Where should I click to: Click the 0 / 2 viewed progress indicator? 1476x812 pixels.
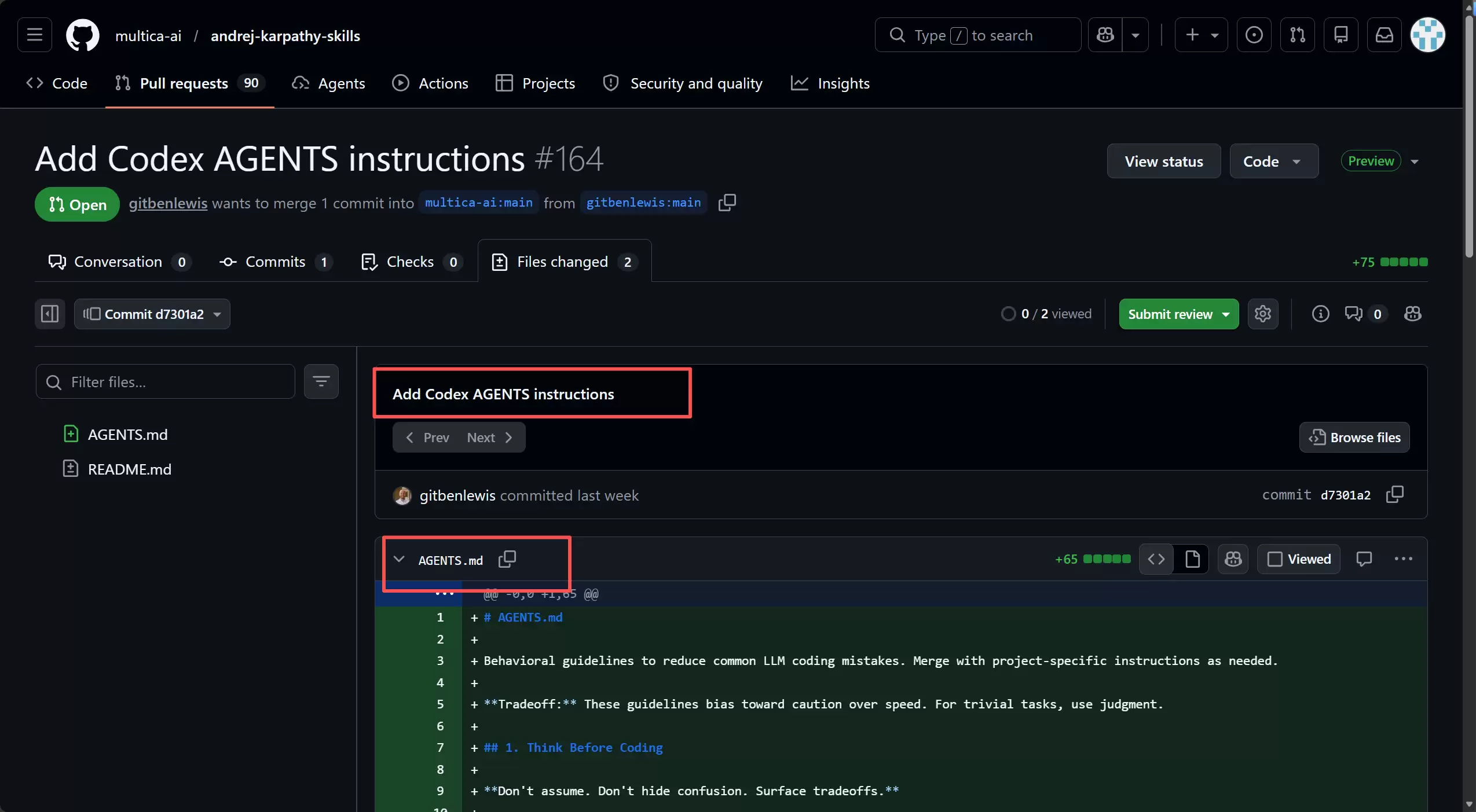pyautogui.click(x=1046, y=314)
